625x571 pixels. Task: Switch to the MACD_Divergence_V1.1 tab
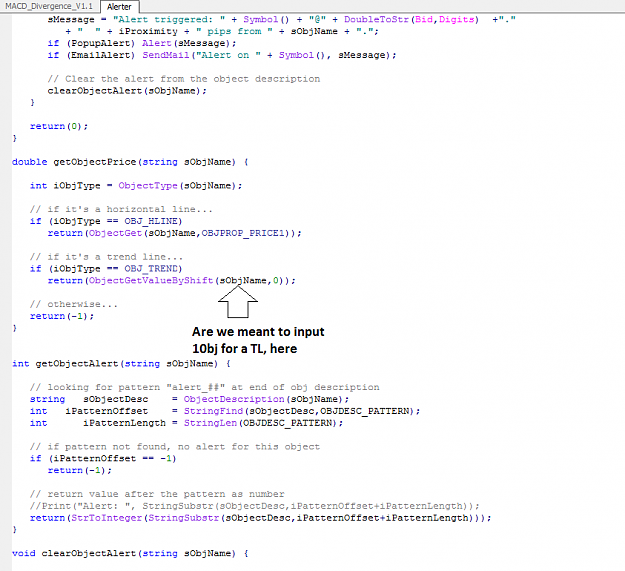49,6
